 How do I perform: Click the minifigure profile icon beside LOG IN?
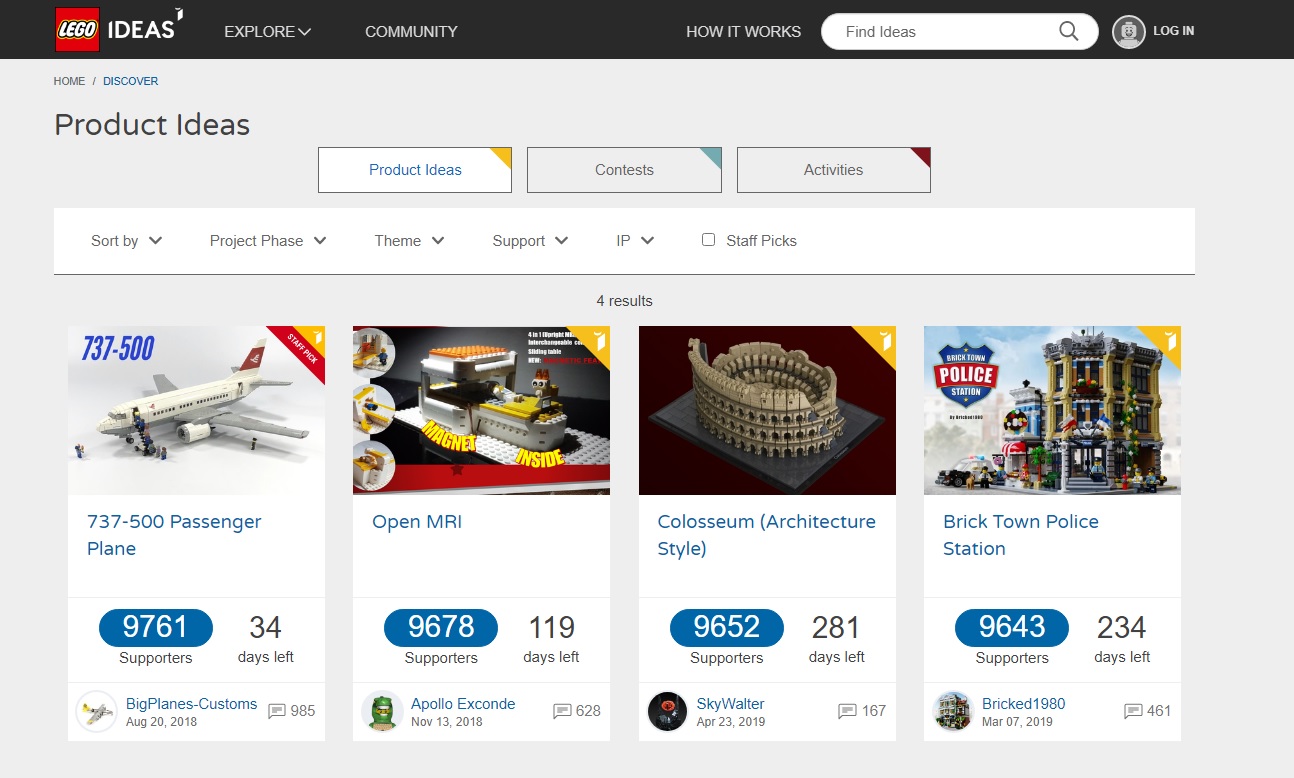click(1127, 31)
